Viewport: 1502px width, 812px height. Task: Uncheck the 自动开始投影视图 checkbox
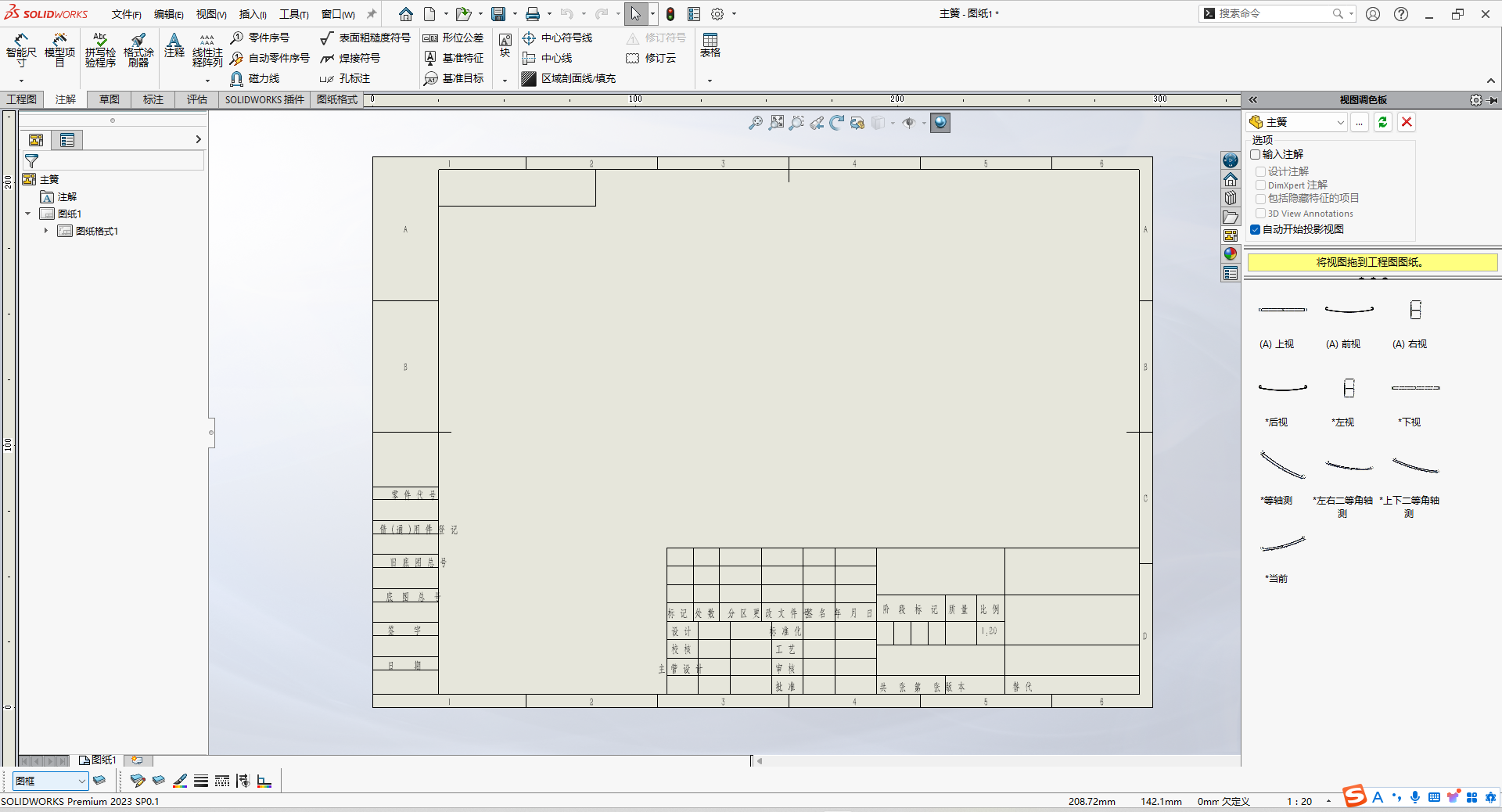click(x=1256, y=229)
